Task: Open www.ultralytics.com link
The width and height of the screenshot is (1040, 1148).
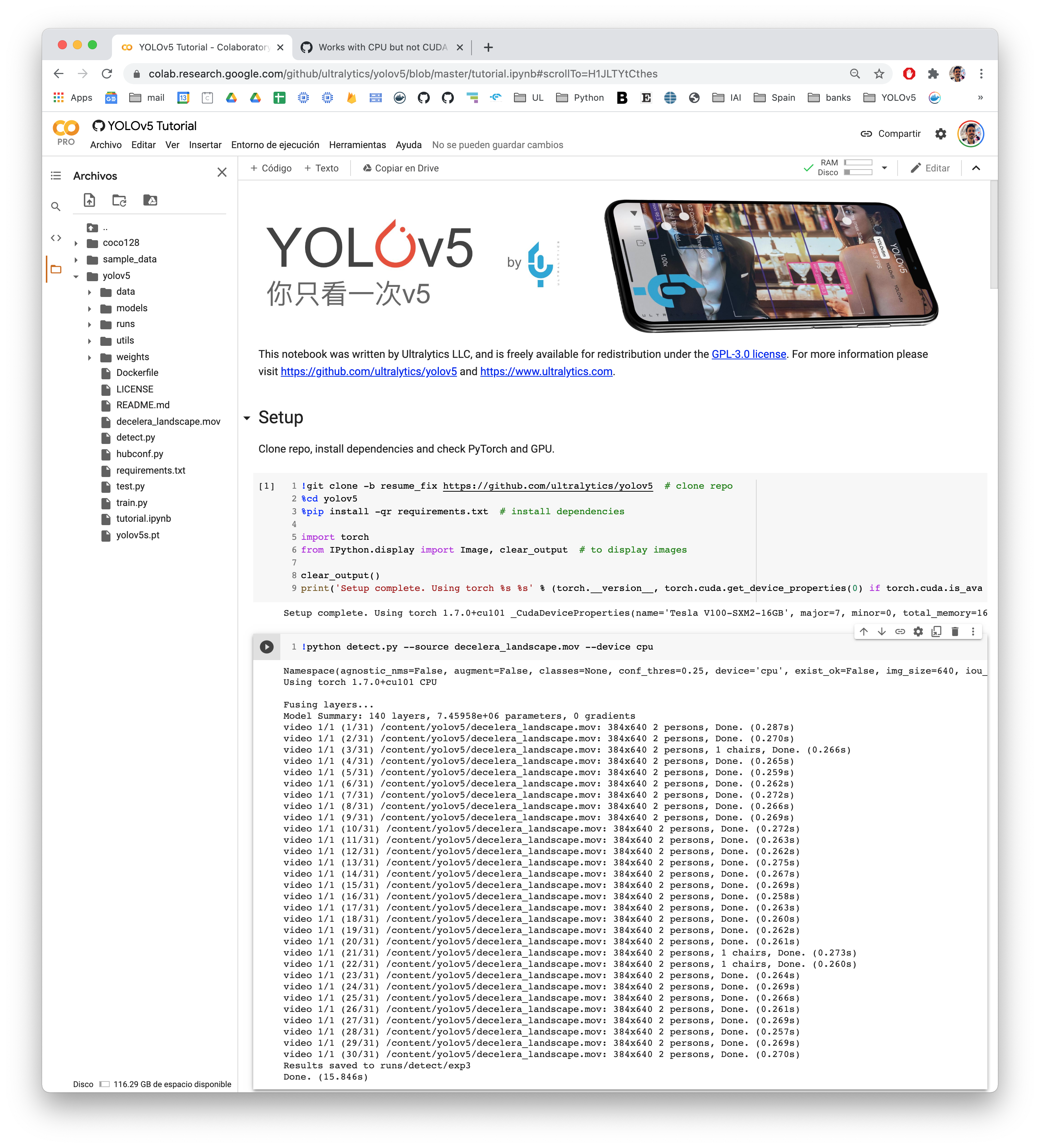Action: tap(546, 371)
